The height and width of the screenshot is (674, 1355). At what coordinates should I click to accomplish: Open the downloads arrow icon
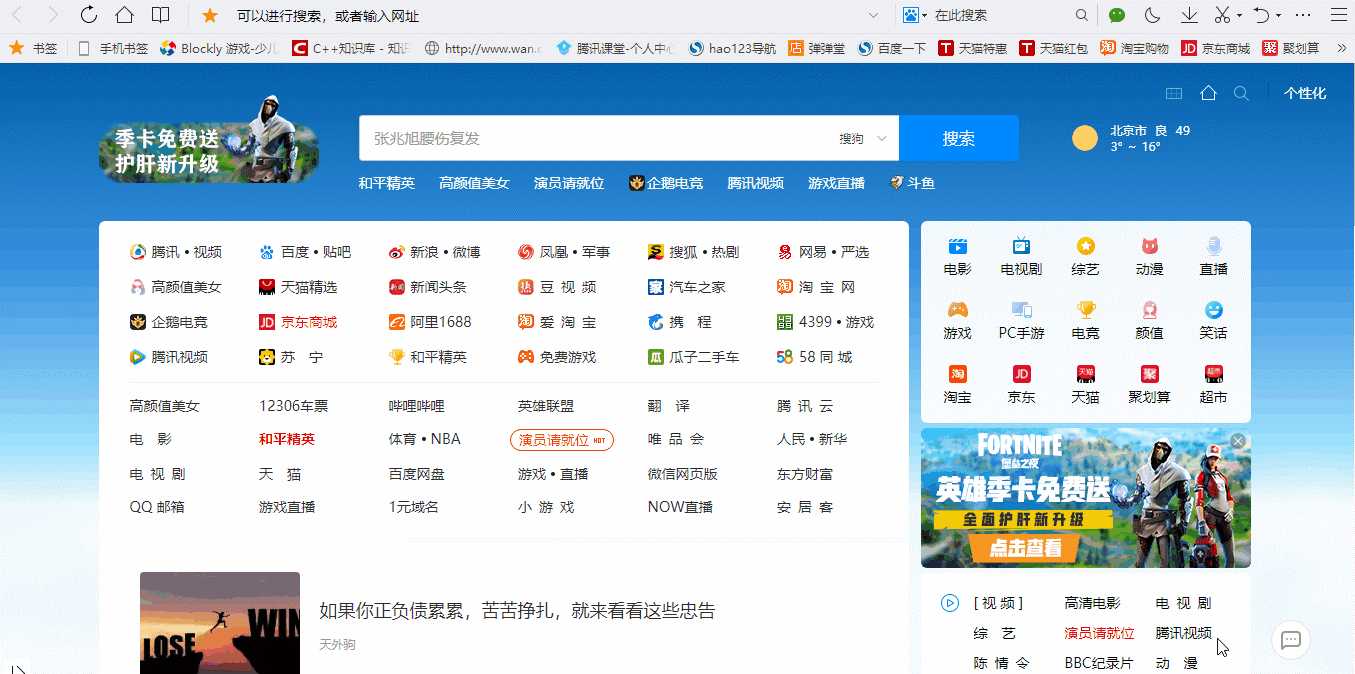pos(1189,15)
